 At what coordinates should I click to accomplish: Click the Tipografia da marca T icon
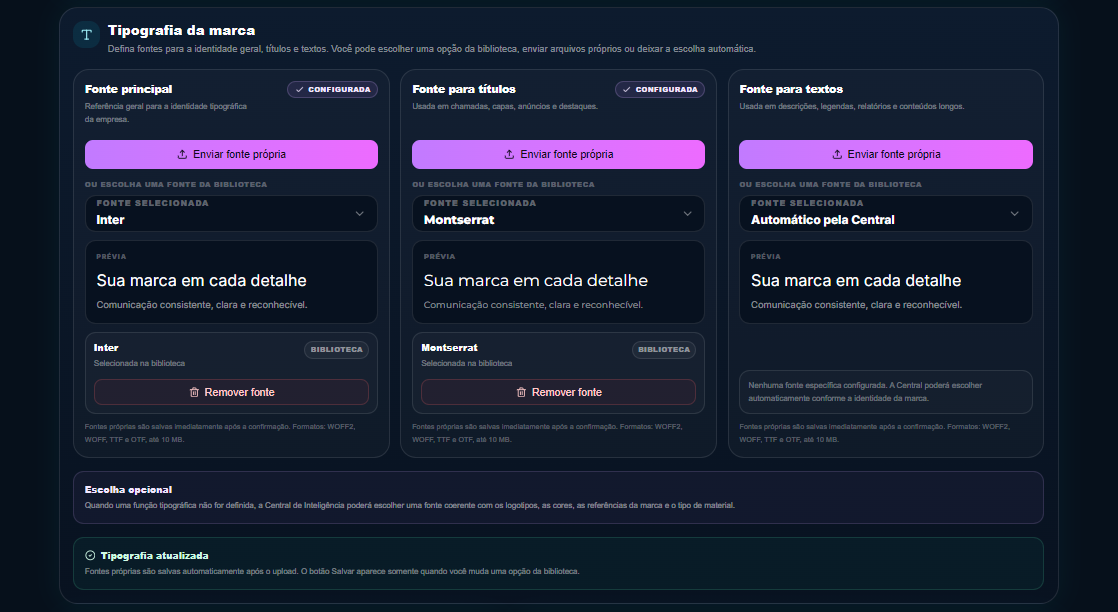tap(86, 35)
